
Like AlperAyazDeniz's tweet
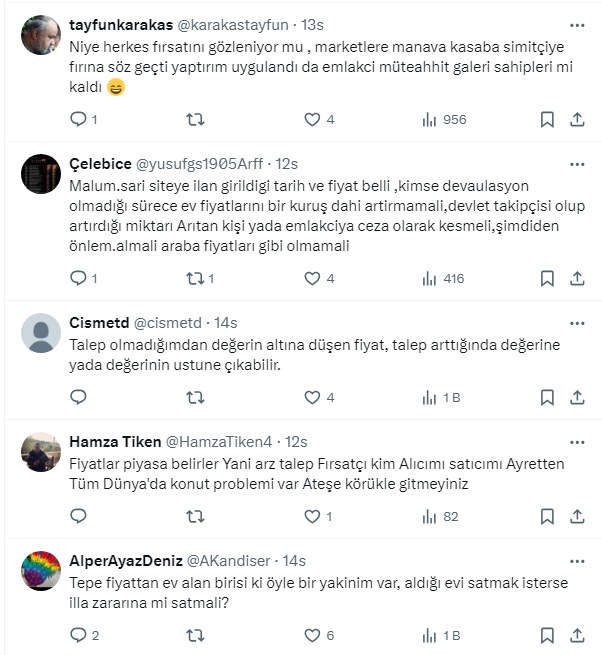coord(311,635)
